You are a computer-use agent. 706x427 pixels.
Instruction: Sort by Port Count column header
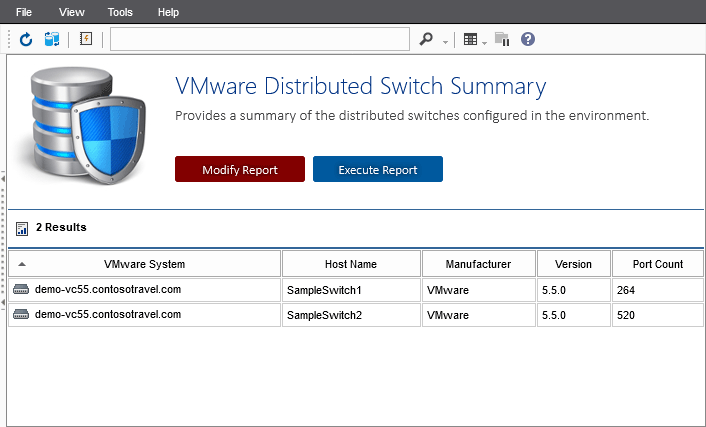658,264
